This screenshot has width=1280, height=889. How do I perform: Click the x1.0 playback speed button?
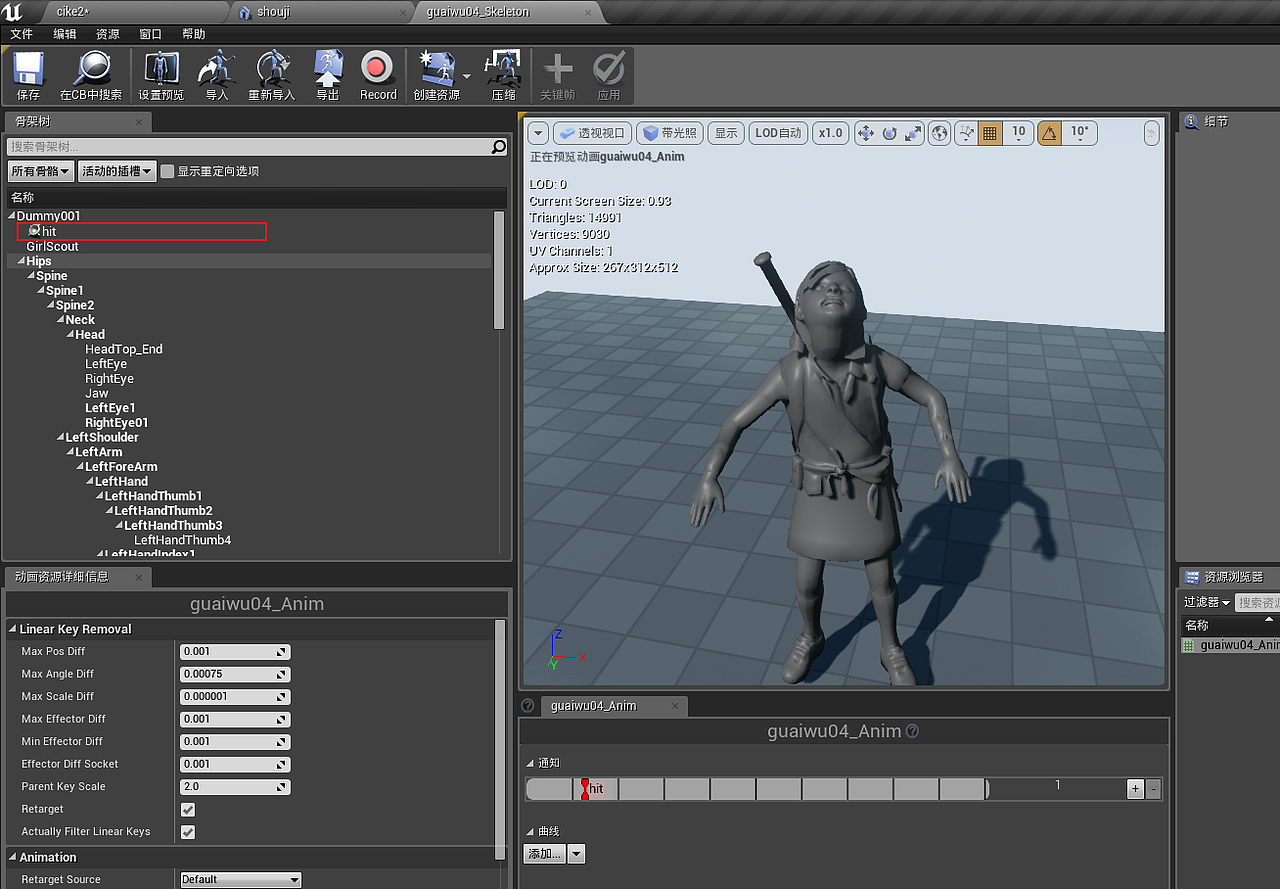830,133
